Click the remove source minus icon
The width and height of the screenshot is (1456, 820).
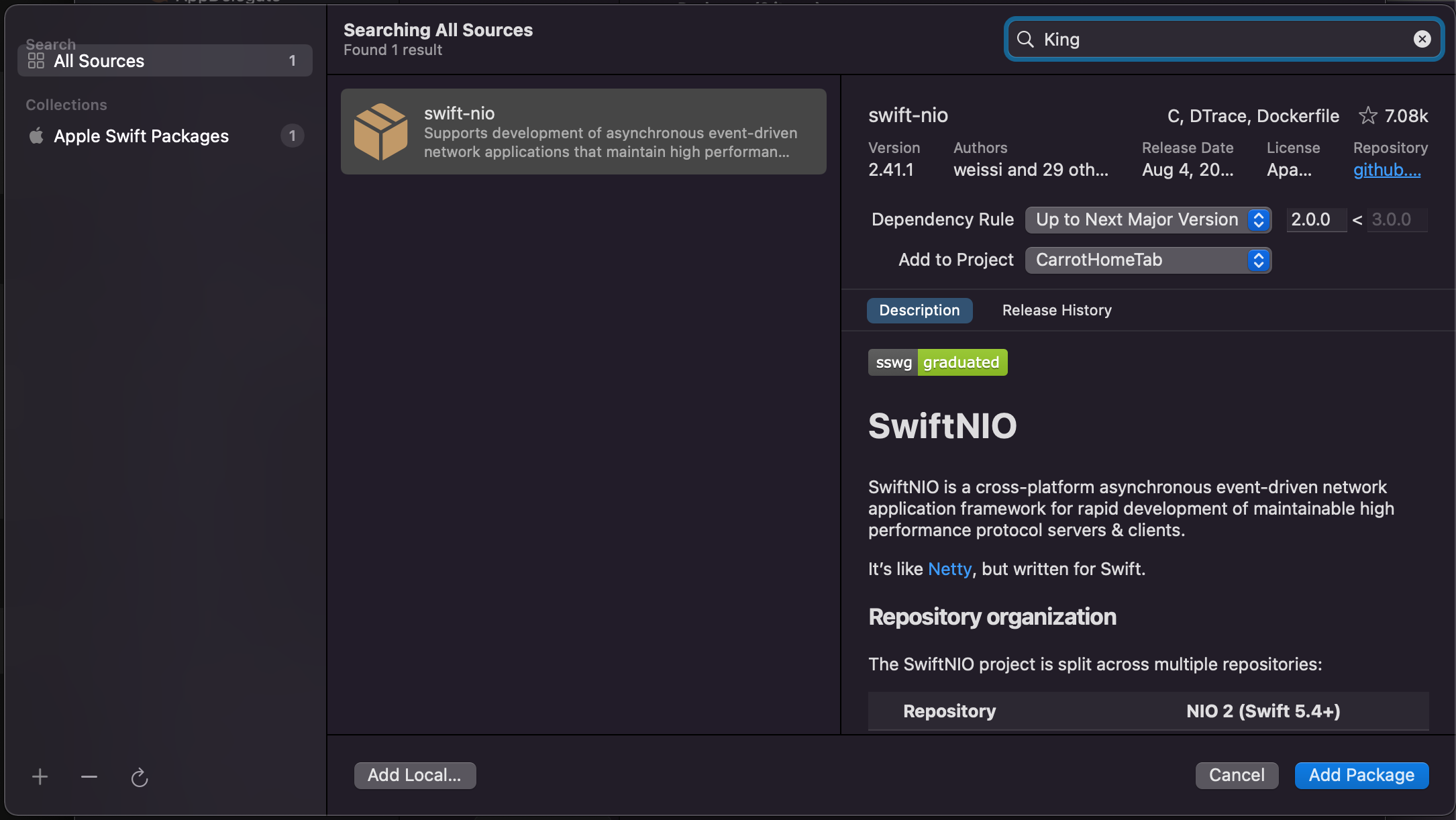click(89, 777)
